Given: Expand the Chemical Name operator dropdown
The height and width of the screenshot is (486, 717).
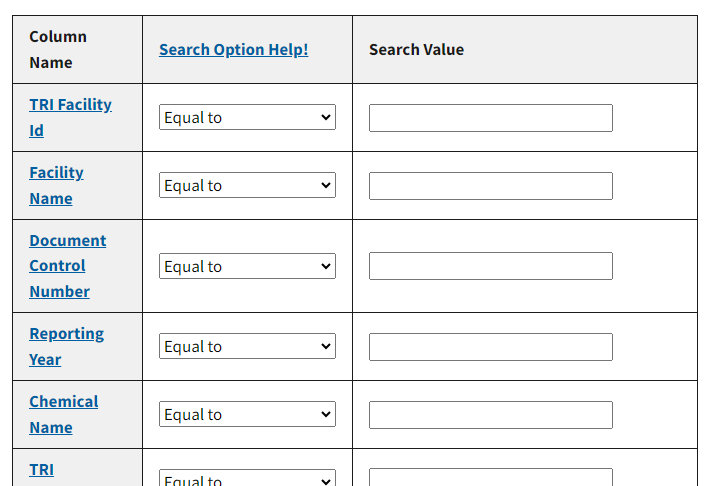Looking at the screenshot, I should click(x=247, y=415).
